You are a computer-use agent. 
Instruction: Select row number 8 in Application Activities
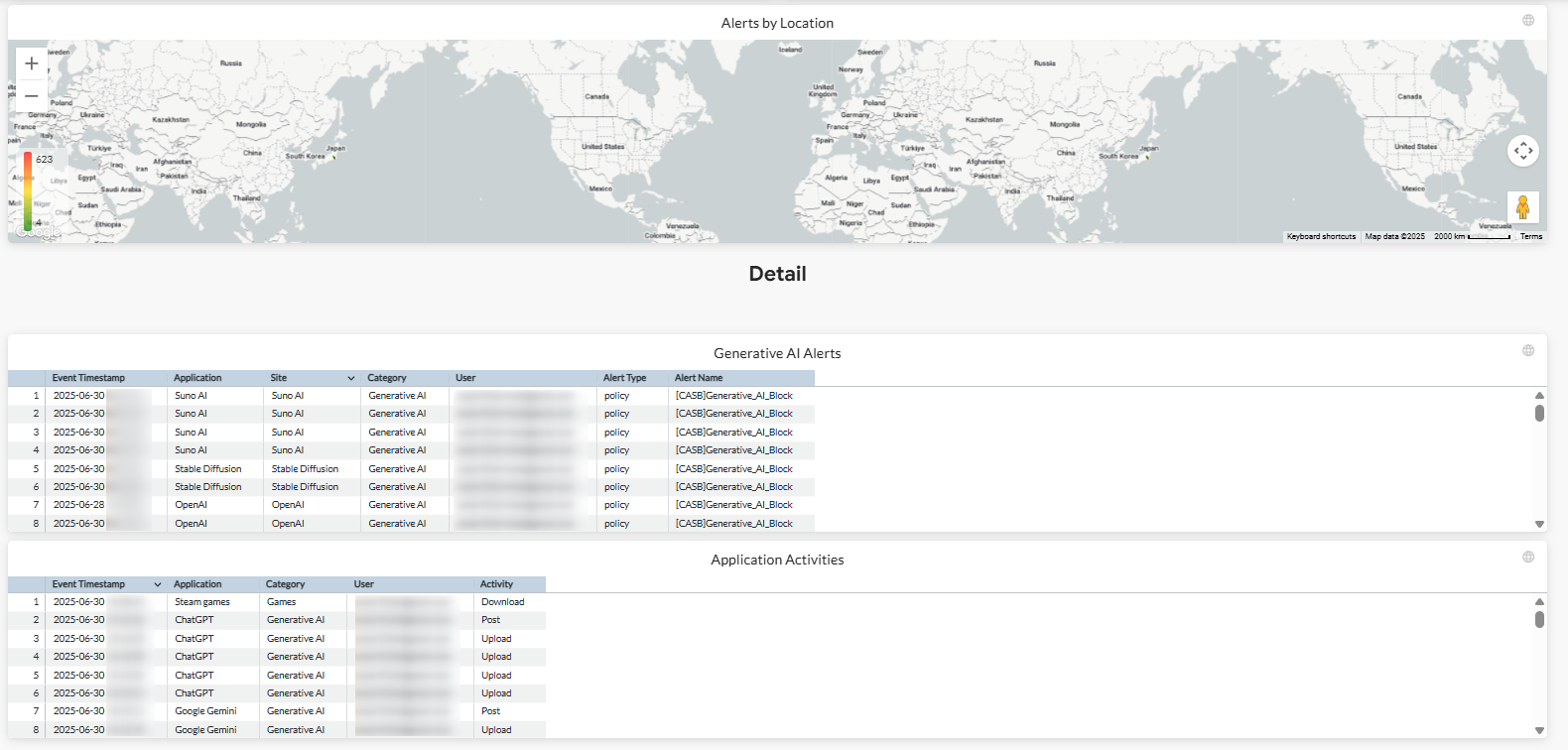point(36,730)
